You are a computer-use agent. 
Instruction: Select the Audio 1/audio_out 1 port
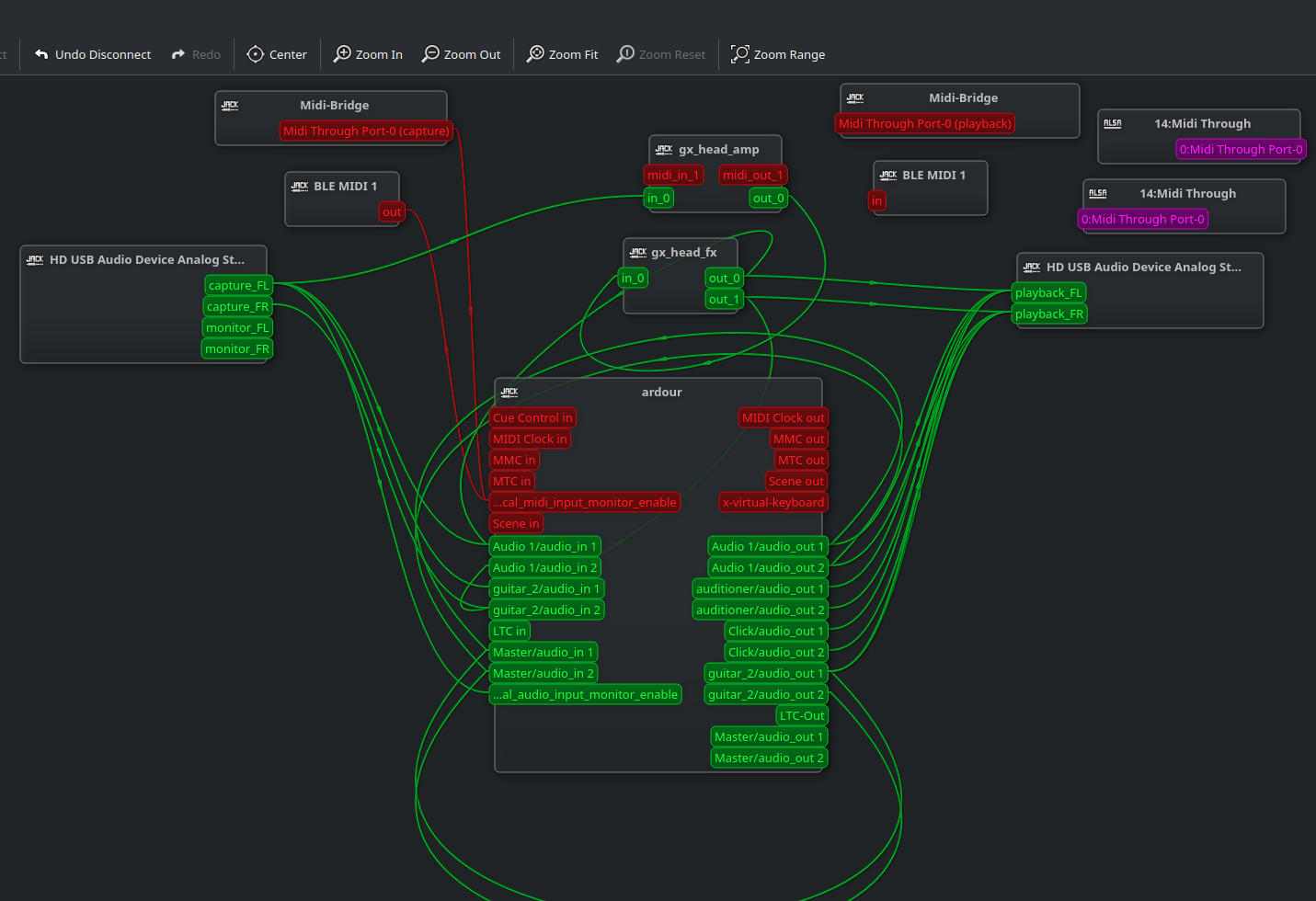click(x=768, y=546)
